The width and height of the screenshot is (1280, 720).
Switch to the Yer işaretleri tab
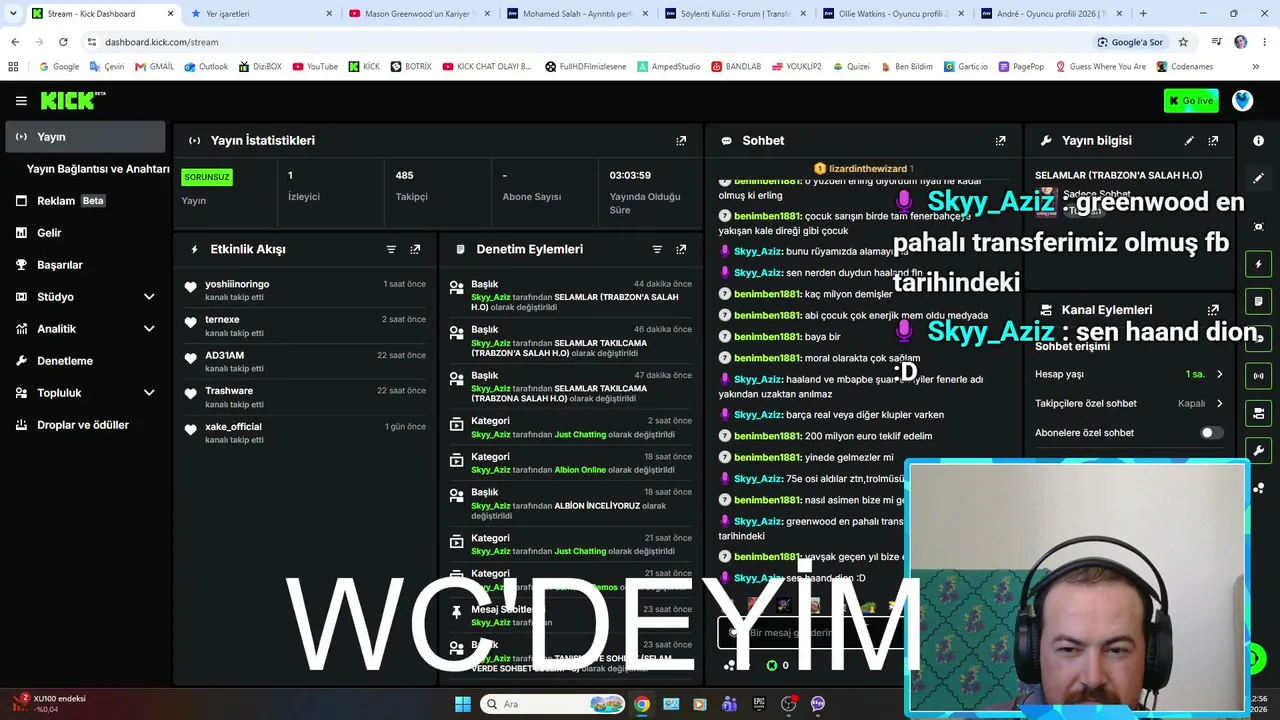260,14
